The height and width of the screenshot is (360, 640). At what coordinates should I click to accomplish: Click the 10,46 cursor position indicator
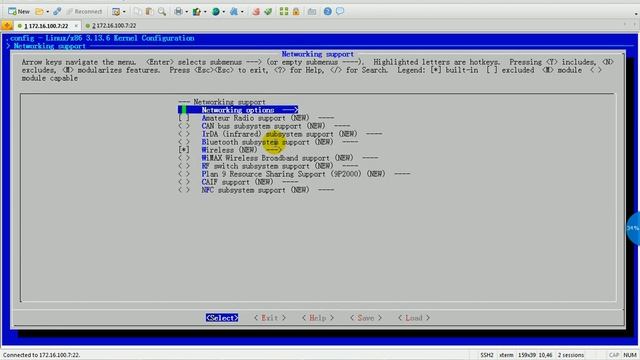click(545, 355)
